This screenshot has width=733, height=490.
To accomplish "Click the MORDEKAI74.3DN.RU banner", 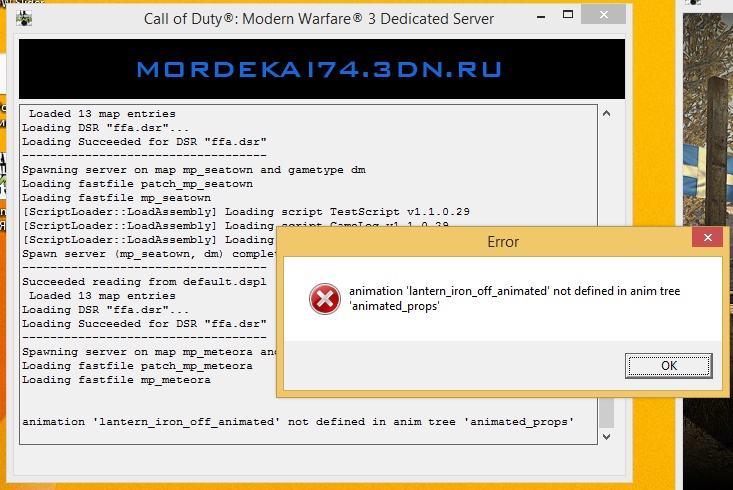I will (x=322, y=69).
